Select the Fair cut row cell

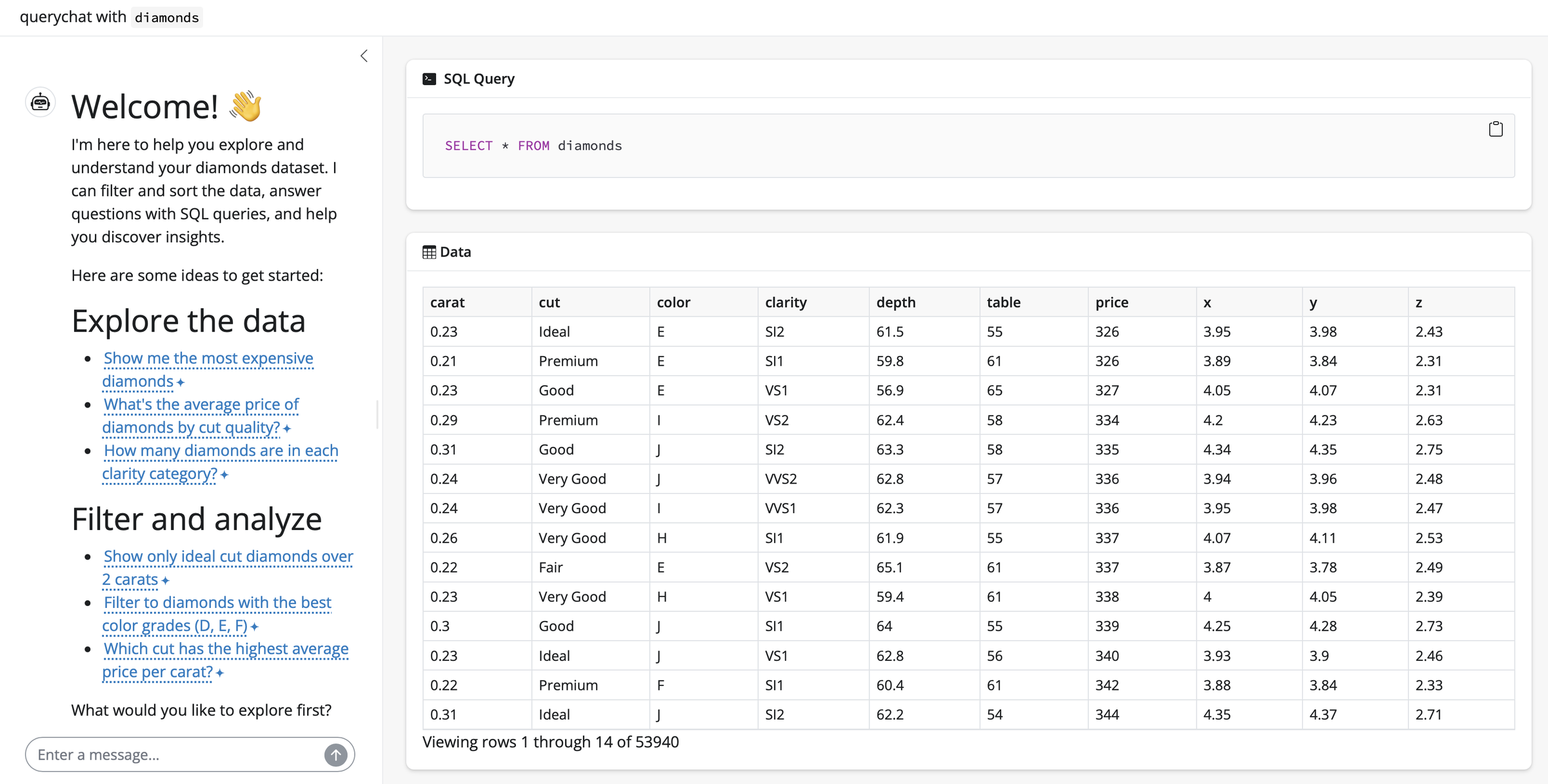pyautogui.click(x=551, y=567)
